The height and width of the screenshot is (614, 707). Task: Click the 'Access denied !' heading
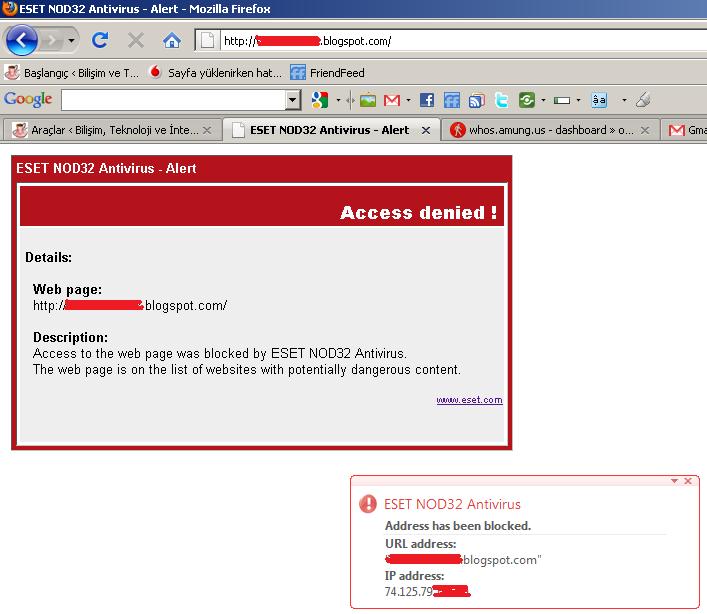(418, 212)
